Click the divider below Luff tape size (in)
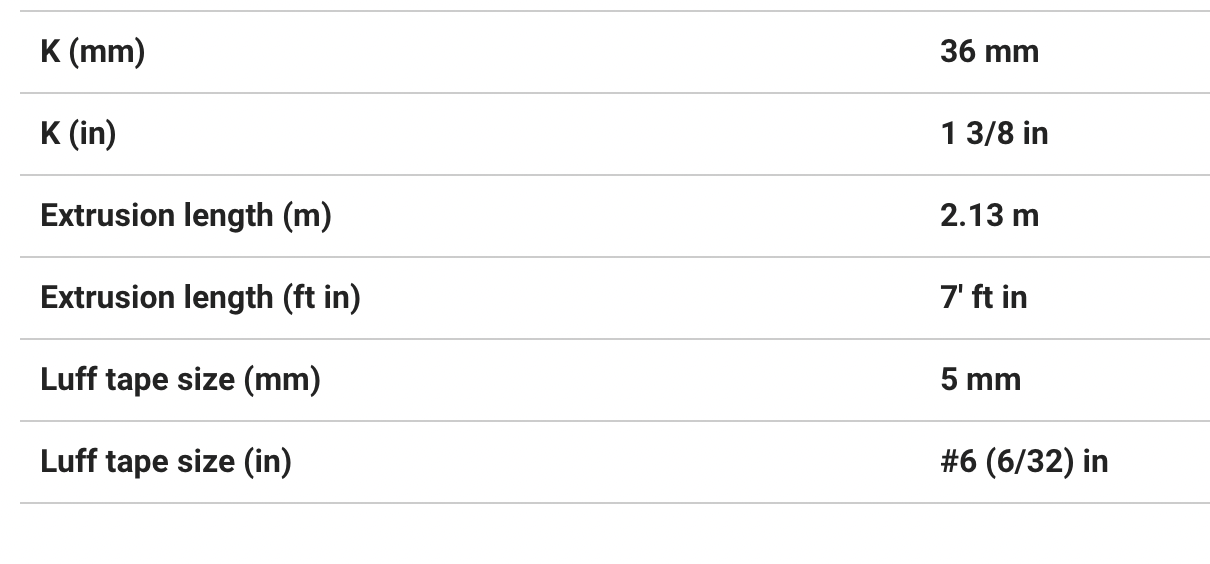This screenshot has width=1210, height=564. coord(614,503)
